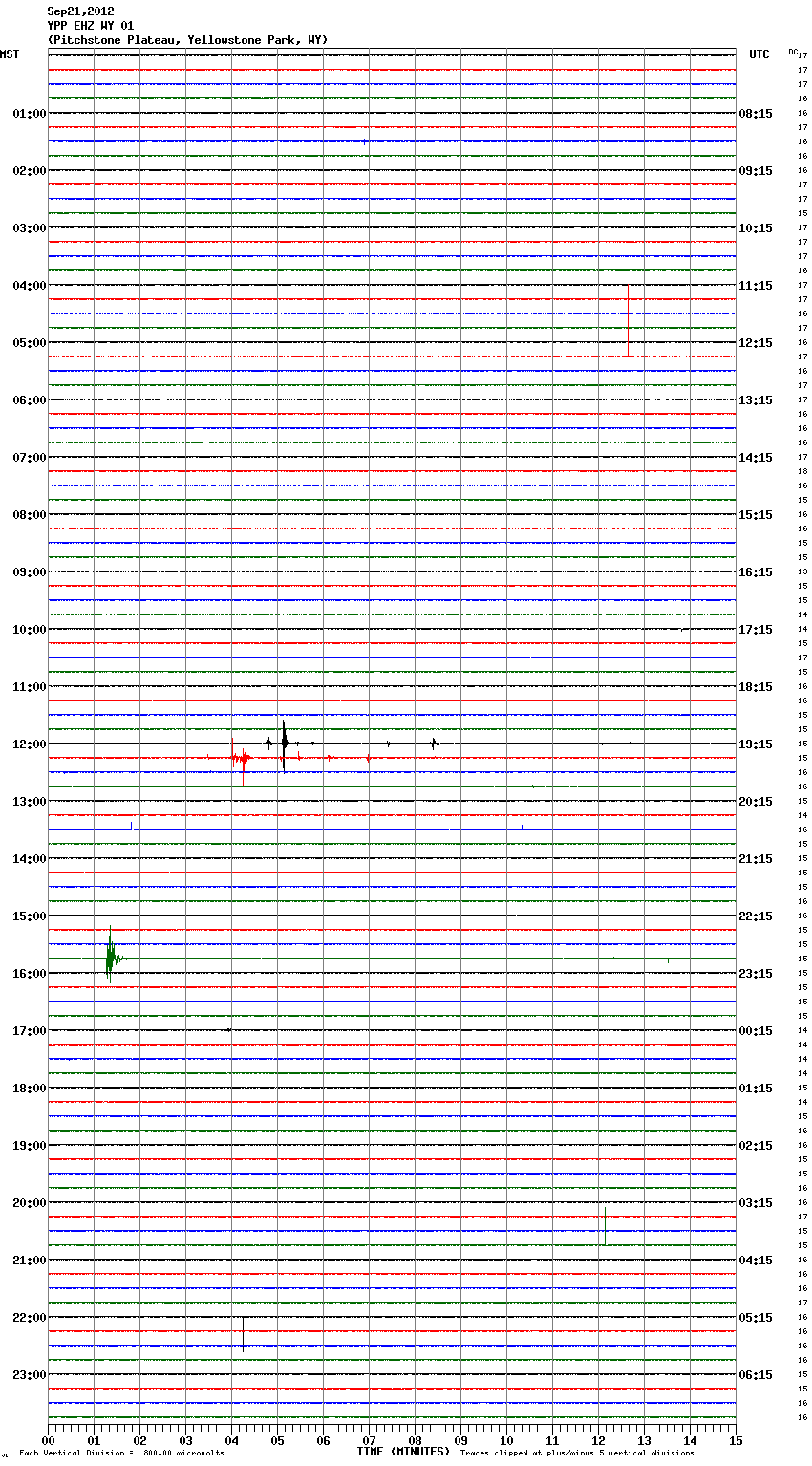Click the 14:15 UTC time label

coord(756,458)
